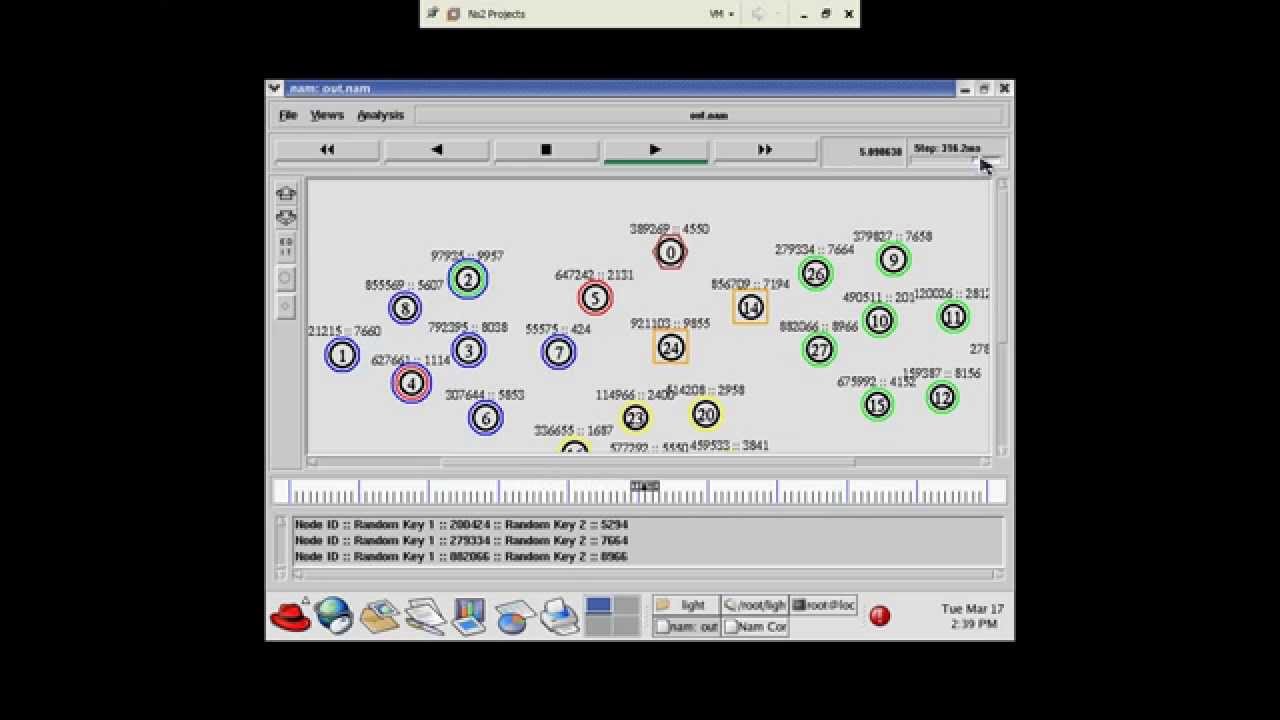1280x720 pixels.
Task: Click log line with Random Key 882066
Action: [x=461, y=556]
